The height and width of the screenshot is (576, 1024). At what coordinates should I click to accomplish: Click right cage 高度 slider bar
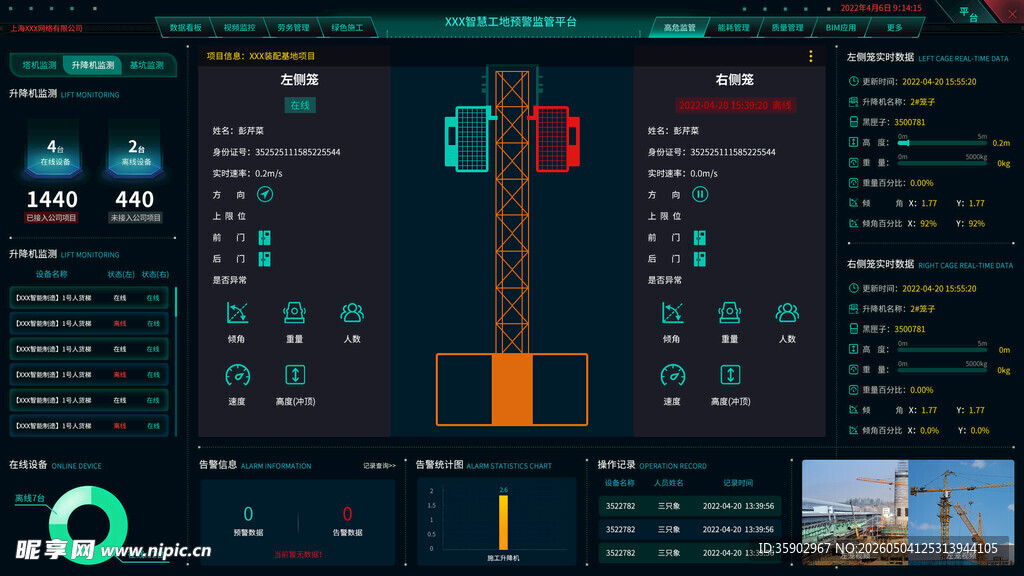pyautogui.click(x=942, y=349)
